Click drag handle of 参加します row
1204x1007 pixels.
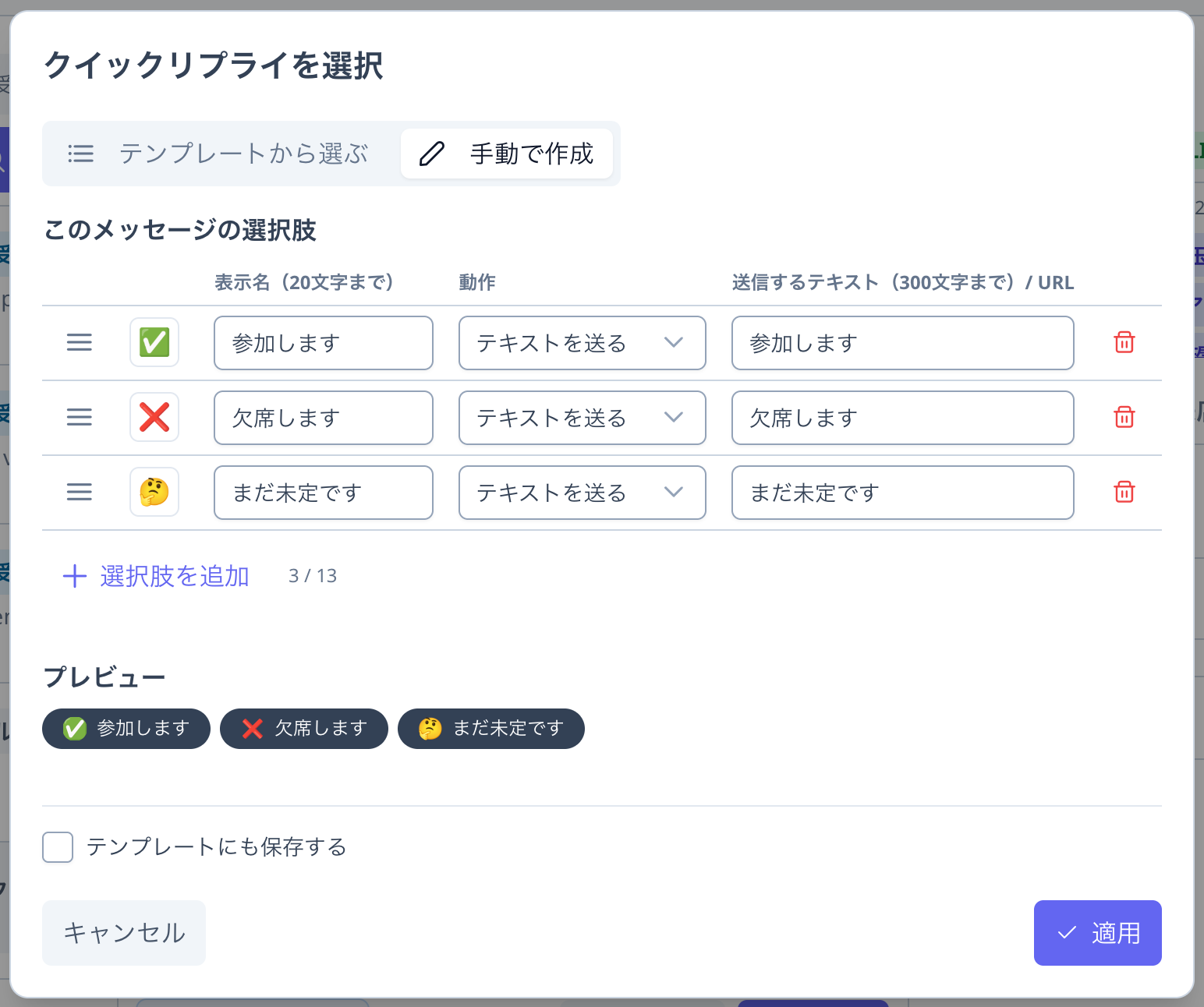point(80,342)
